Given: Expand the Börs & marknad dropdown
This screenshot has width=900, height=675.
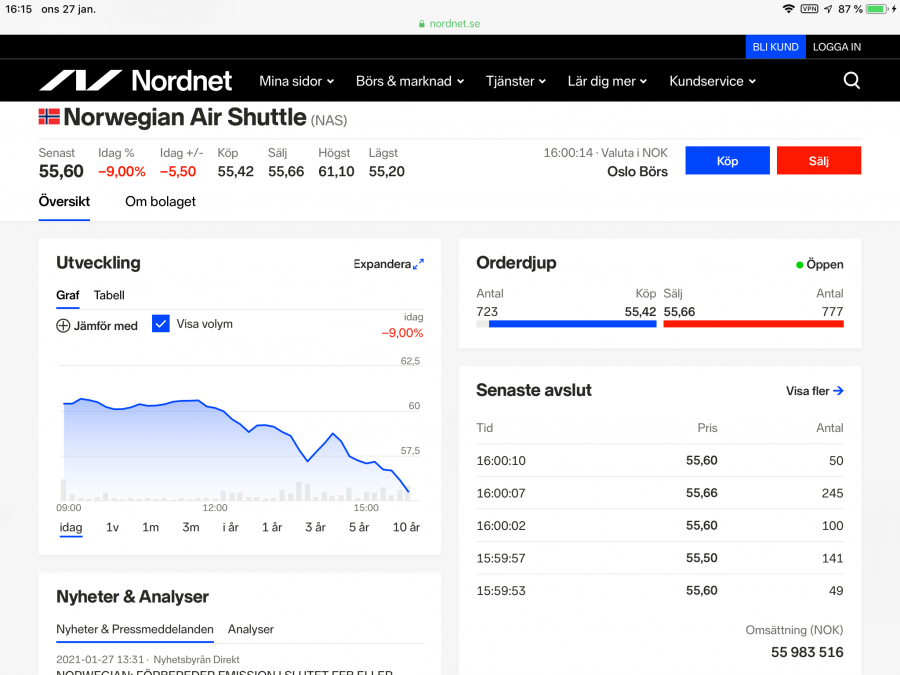Looking at the screenshot, I should tap(410, 81).
